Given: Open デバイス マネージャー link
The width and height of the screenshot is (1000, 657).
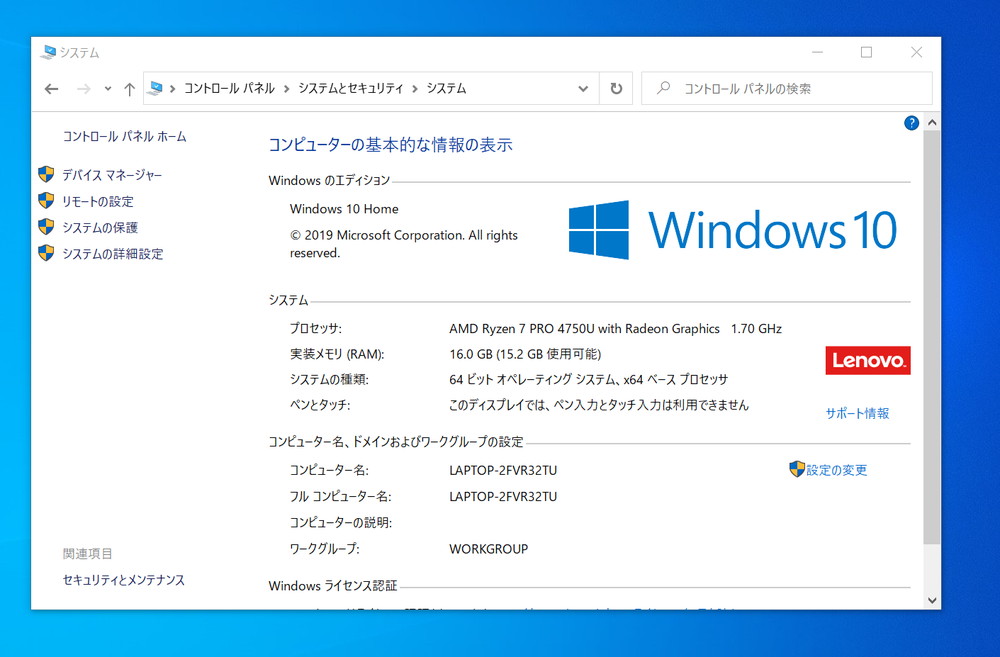Looking at the screenshot, I should [112, 175].
